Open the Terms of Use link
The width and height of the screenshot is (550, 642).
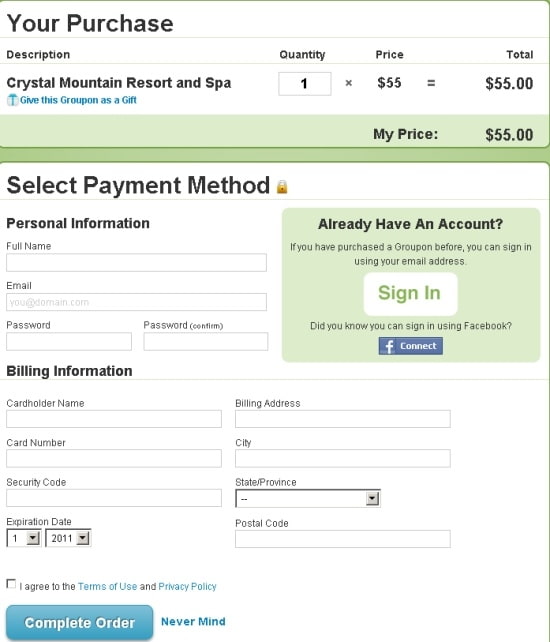[x=107, y=586]
